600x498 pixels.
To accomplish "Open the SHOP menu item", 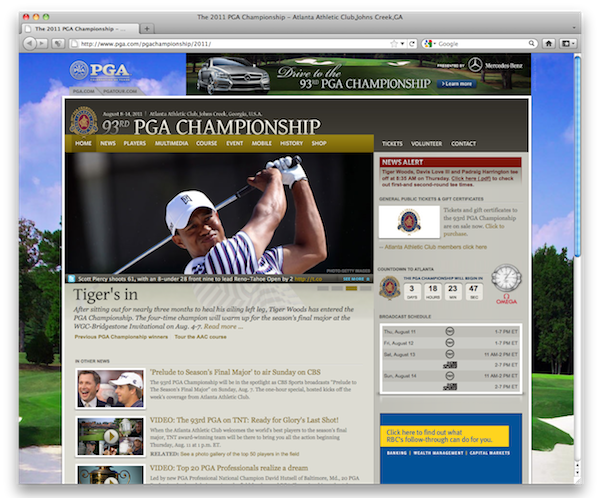I will [x=319, y=143].
